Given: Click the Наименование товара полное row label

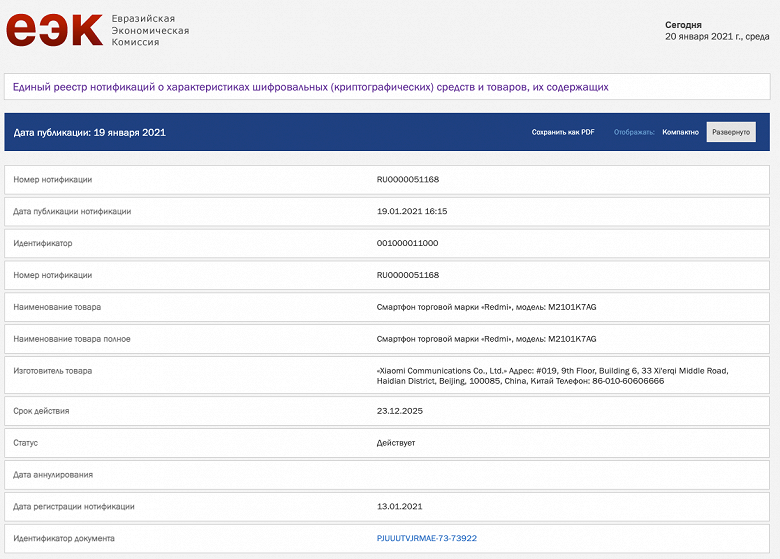Looking at the screenshot, I should point(72,339).
